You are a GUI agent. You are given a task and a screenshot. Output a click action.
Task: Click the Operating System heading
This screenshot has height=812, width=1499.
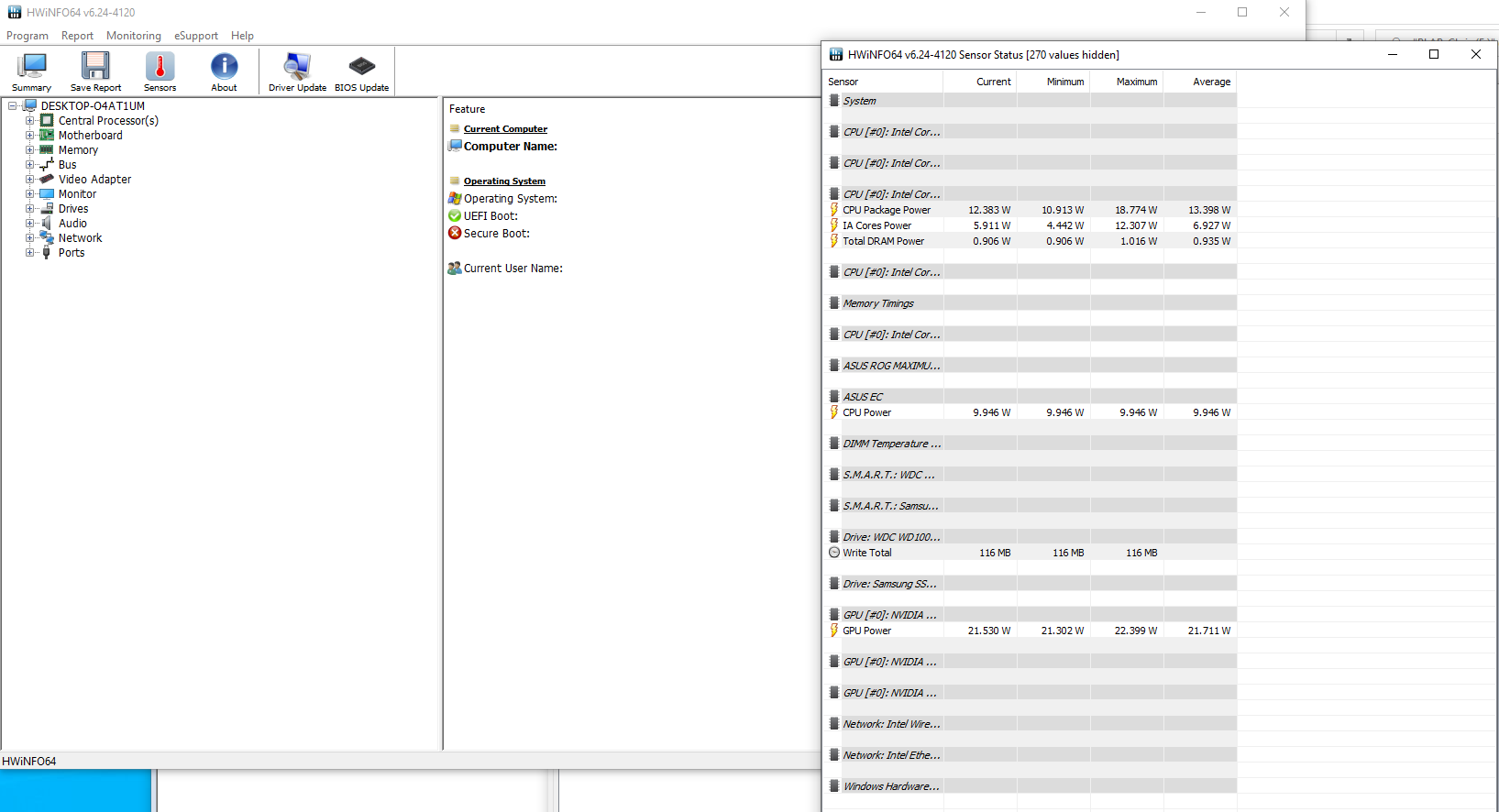[504, 181]
